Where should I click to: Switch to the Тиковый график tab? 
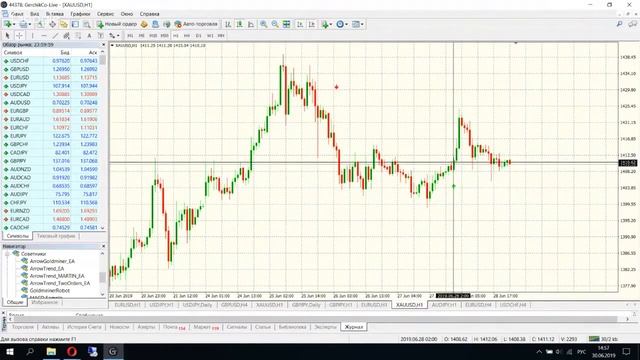56,236
